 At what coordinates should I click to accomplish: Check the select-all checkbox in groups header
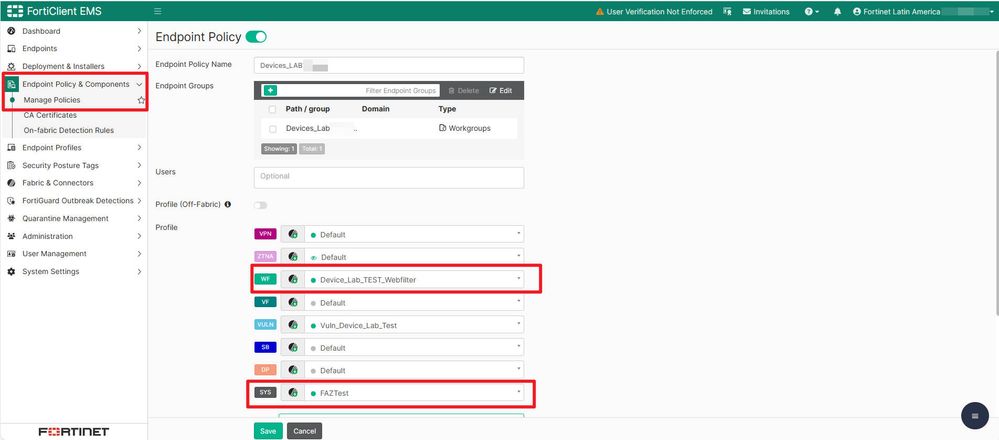(x=273, y=110)
